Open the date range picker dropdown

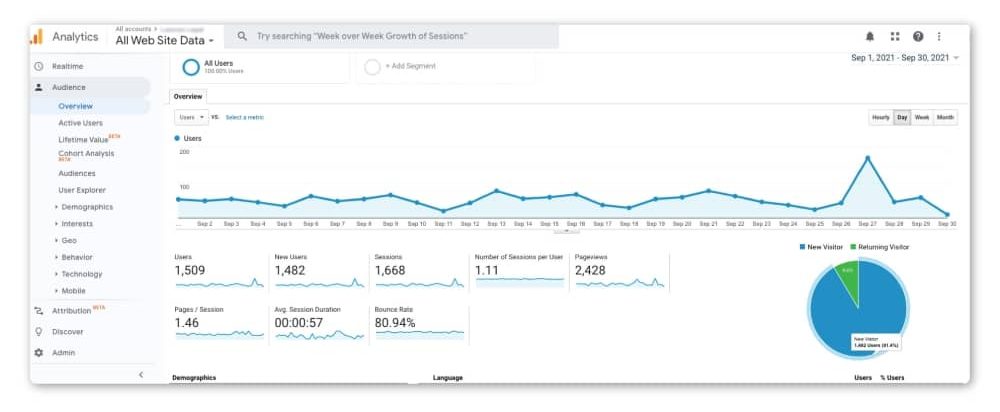coord(904,58)
